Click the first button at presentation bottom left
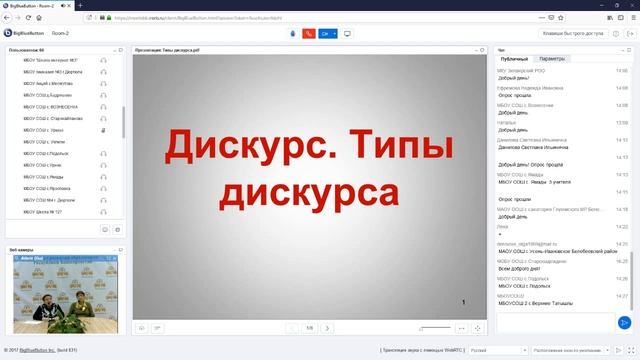640x360 pixels. click(x=142, y=328)
